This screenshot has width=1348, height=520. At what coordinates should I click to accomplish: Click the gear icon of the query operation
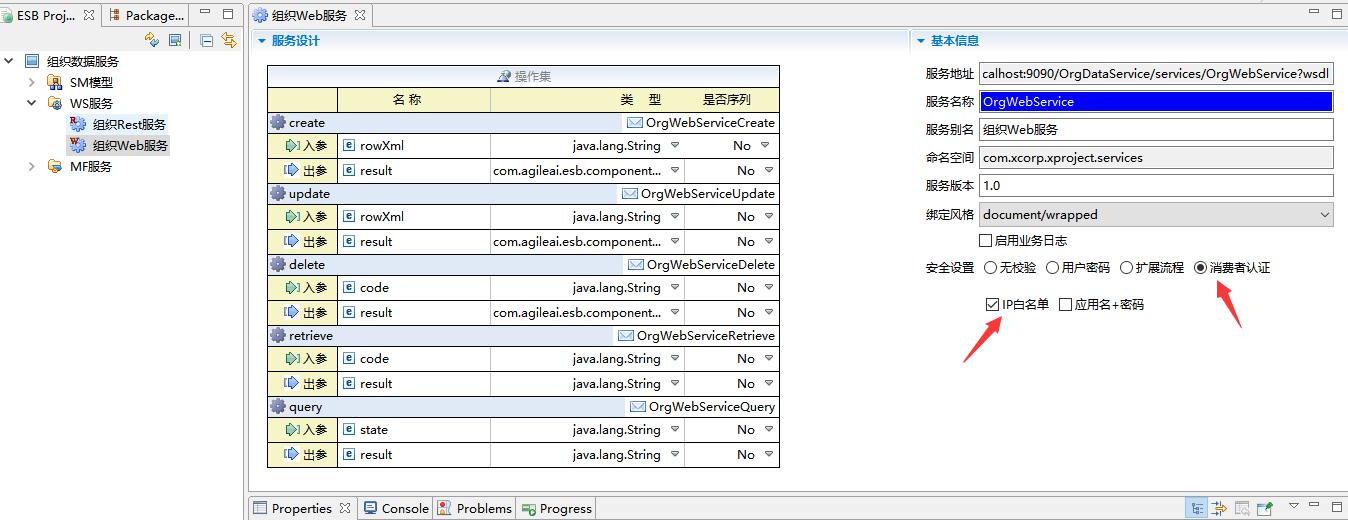point(278,406)
